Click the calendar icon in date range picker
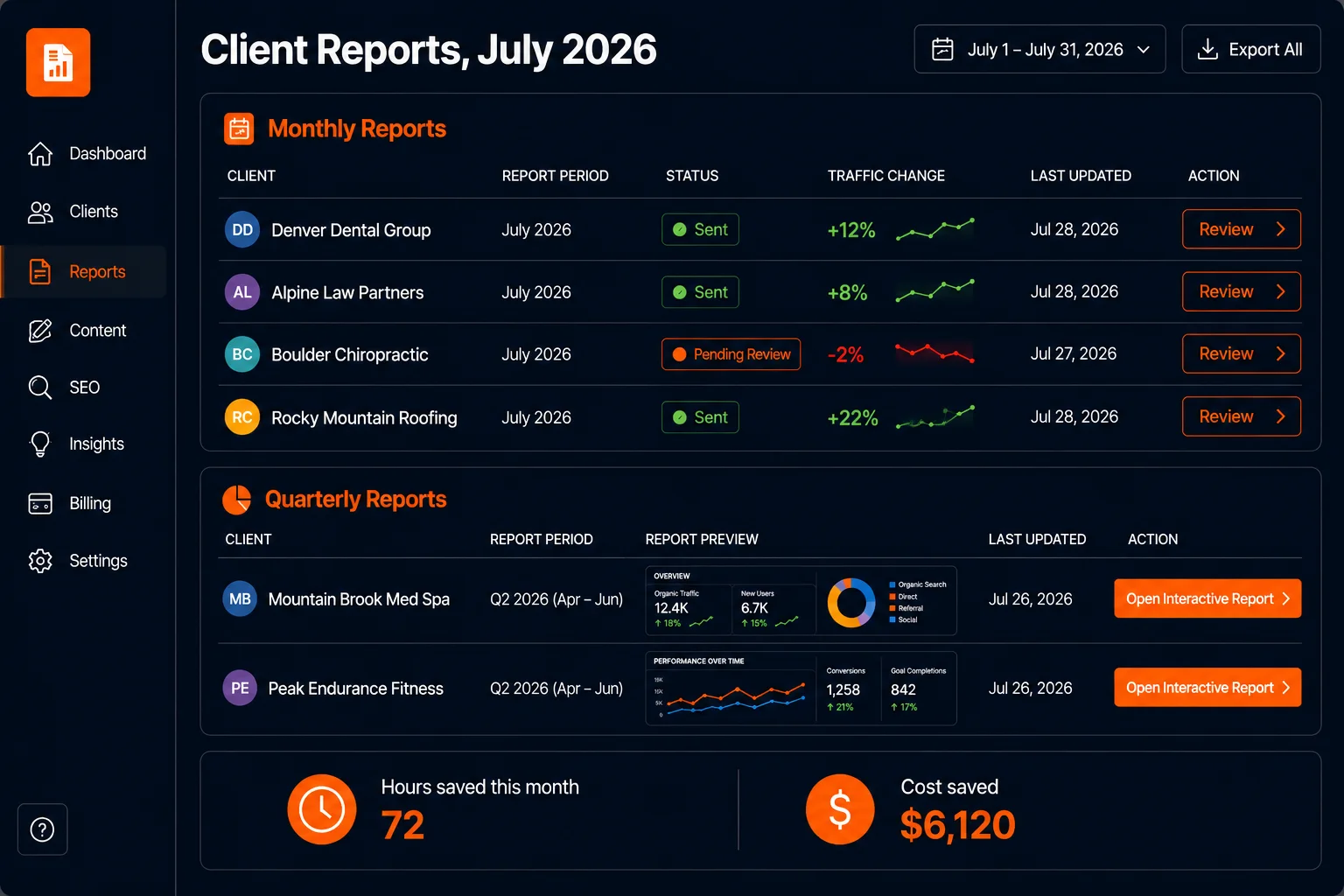Screen dimensions: 1344x896 (x=942, y=49)
